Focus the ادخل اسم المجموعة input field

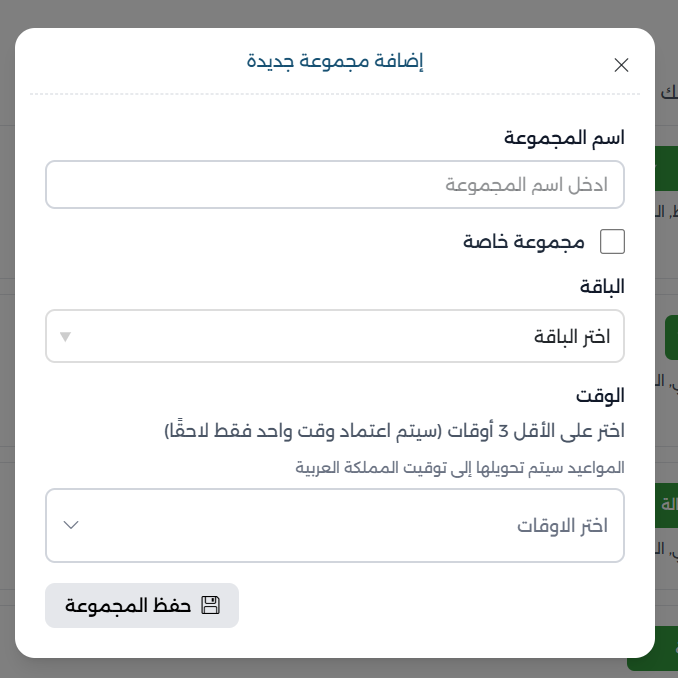[335, 185]
